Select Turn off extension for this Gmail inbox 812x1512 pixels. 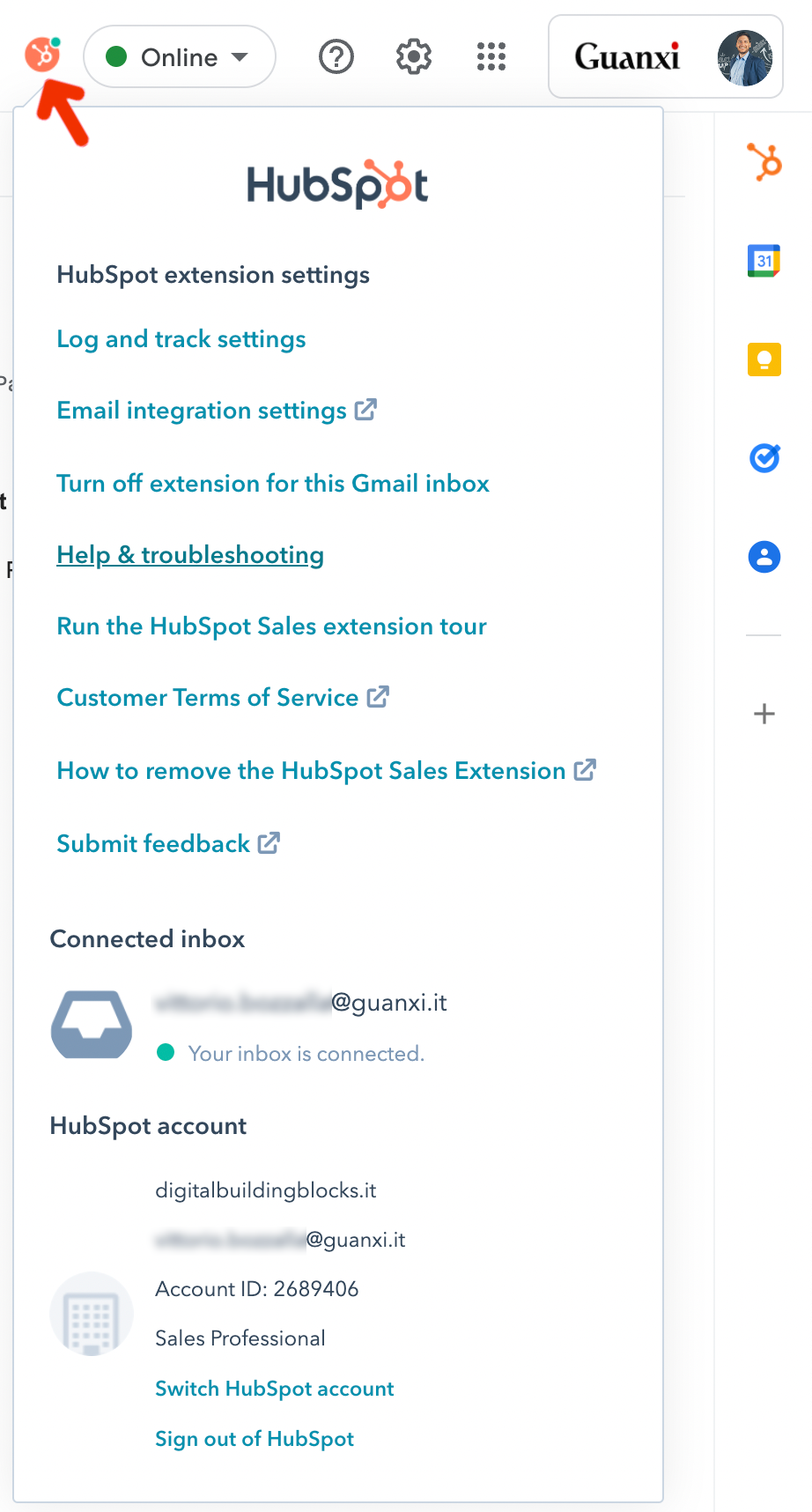pos(272,484)
